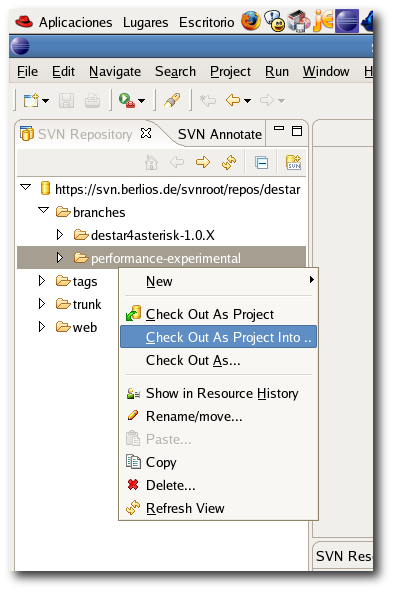Collapse the branches folder node
394x592 pixels.
tap(43, 210)
